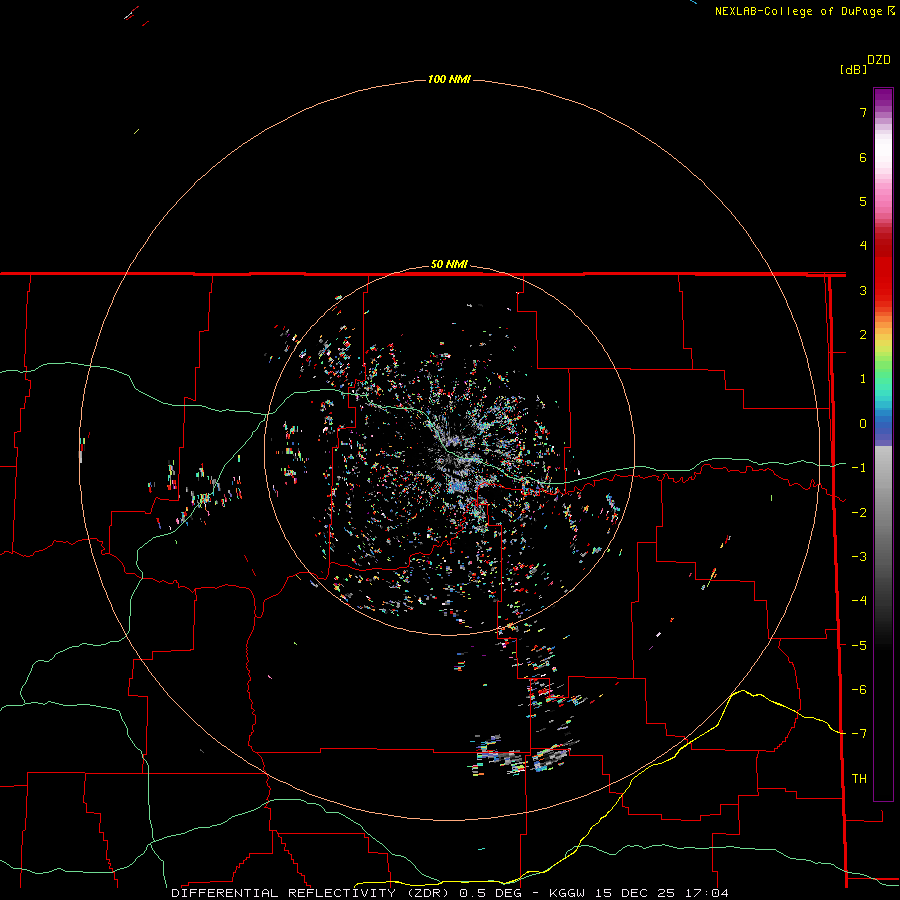Click the -7 dB value on the color scale
Image resolution: width=900 pixels, height=900 pixels.
coord(859,734)
